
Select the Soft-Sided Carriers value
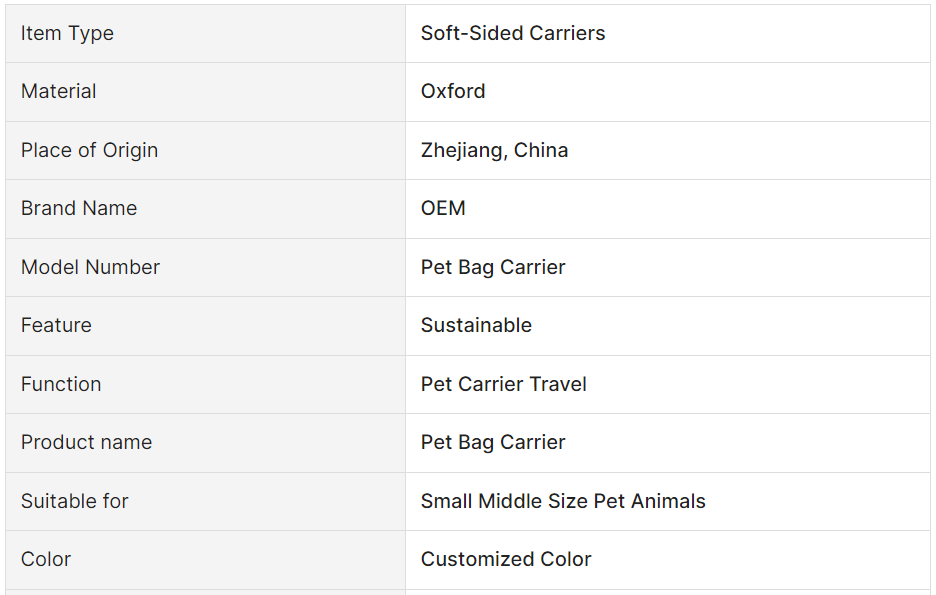coord(513,33)
